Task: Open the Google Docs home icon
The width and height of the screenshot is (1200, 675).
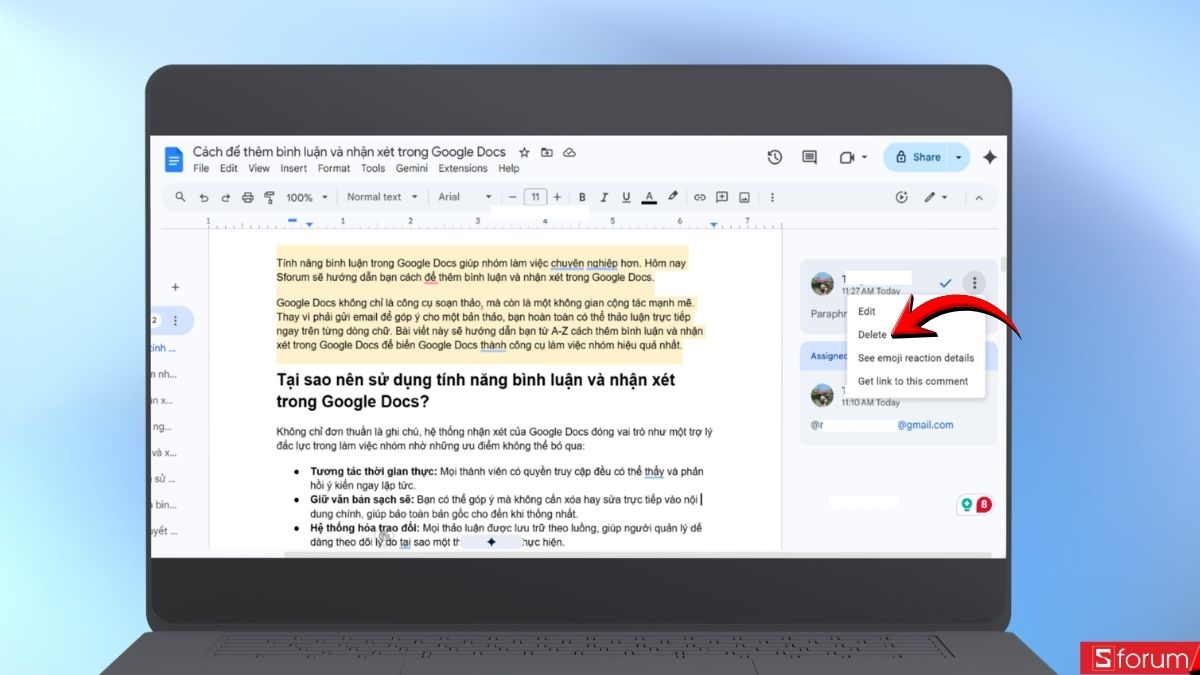Action: [x=173, y=159]
